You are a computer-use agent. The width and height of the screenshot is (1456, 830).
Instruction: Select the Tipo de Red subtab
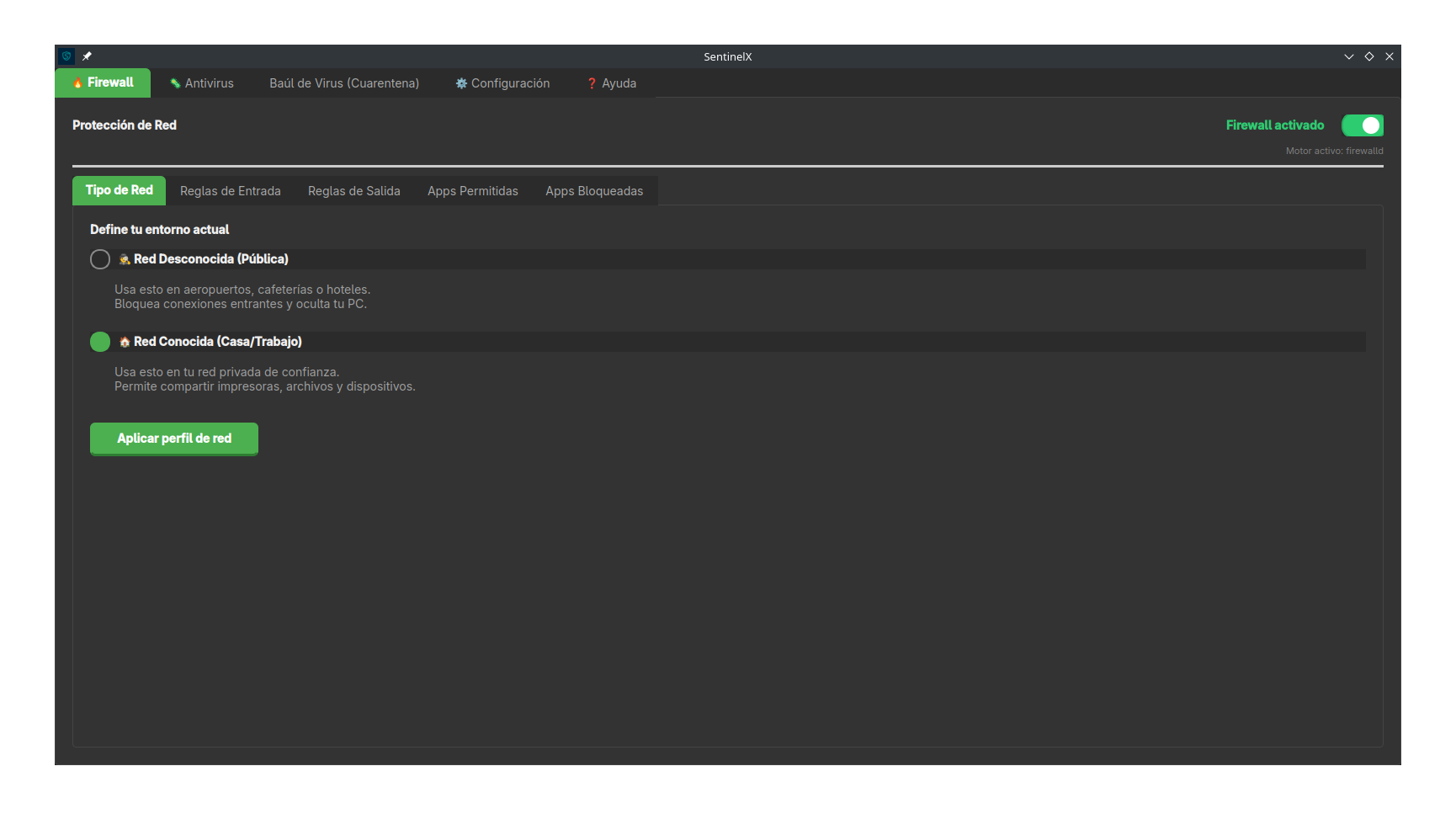pyautogui.click(x=119, y=190)
